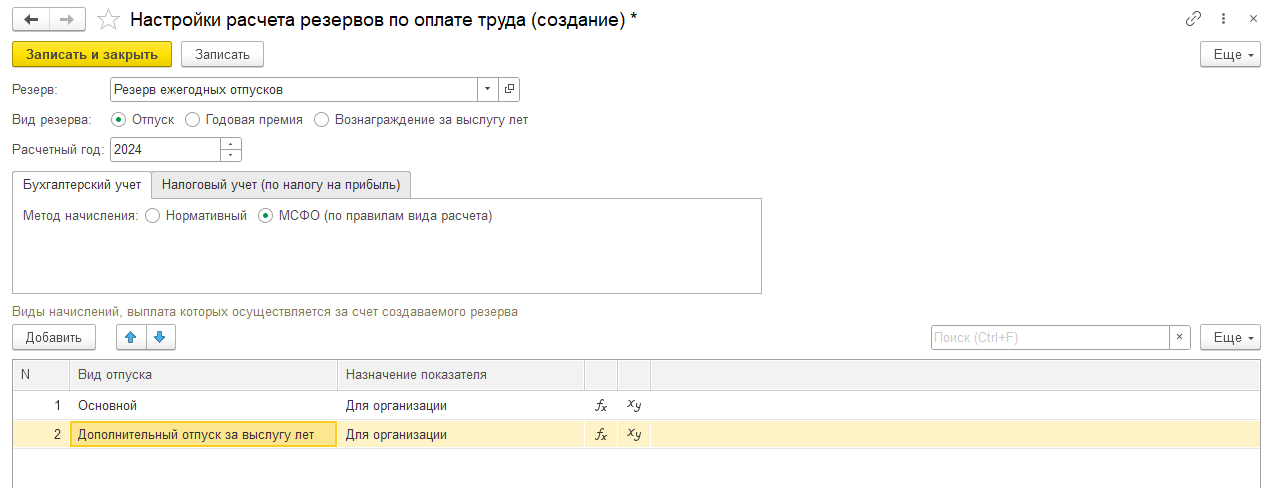Screen dimensions: 1280x488
Task: Open the Резерв field's open-form icon
Action: pyautogui.click(x=509, y=89)
